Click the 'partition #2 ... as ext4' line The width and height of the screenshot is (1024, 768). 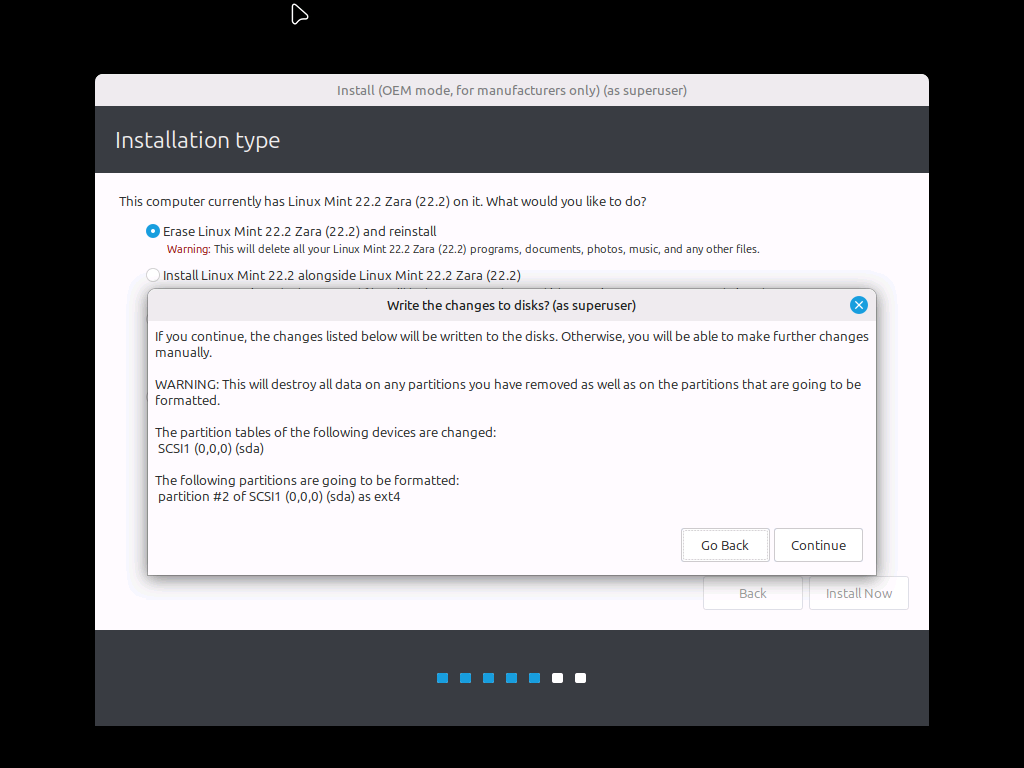(279, 497)
